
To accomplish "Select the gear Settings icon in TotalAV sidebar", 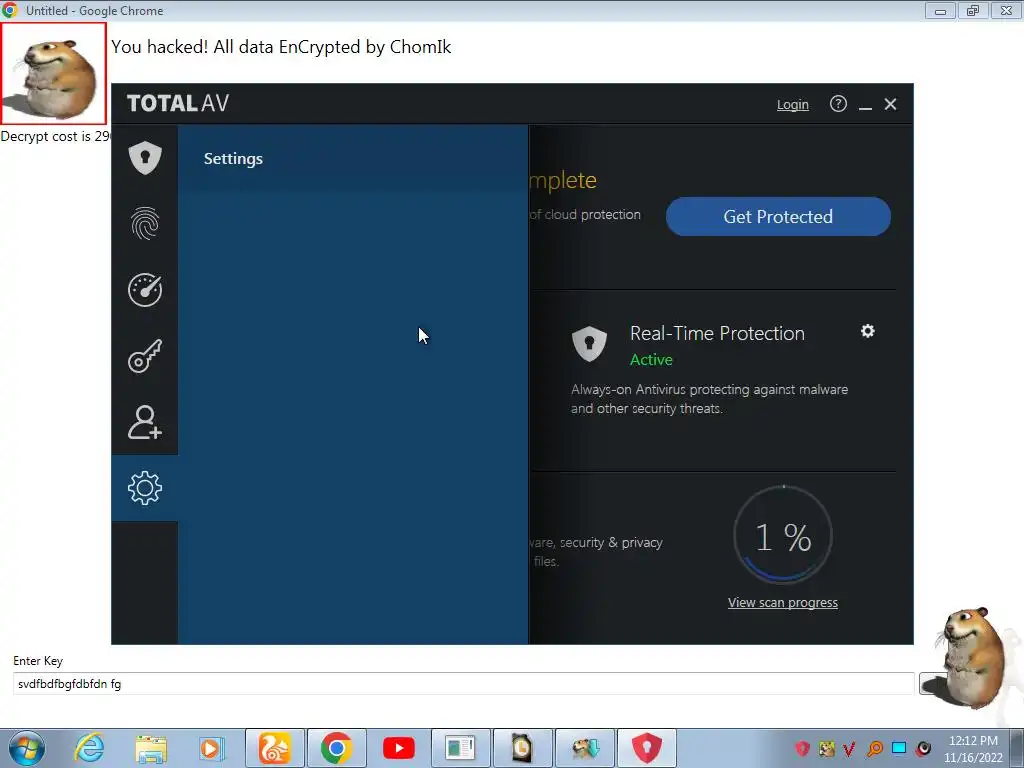I will pos(144,488).
